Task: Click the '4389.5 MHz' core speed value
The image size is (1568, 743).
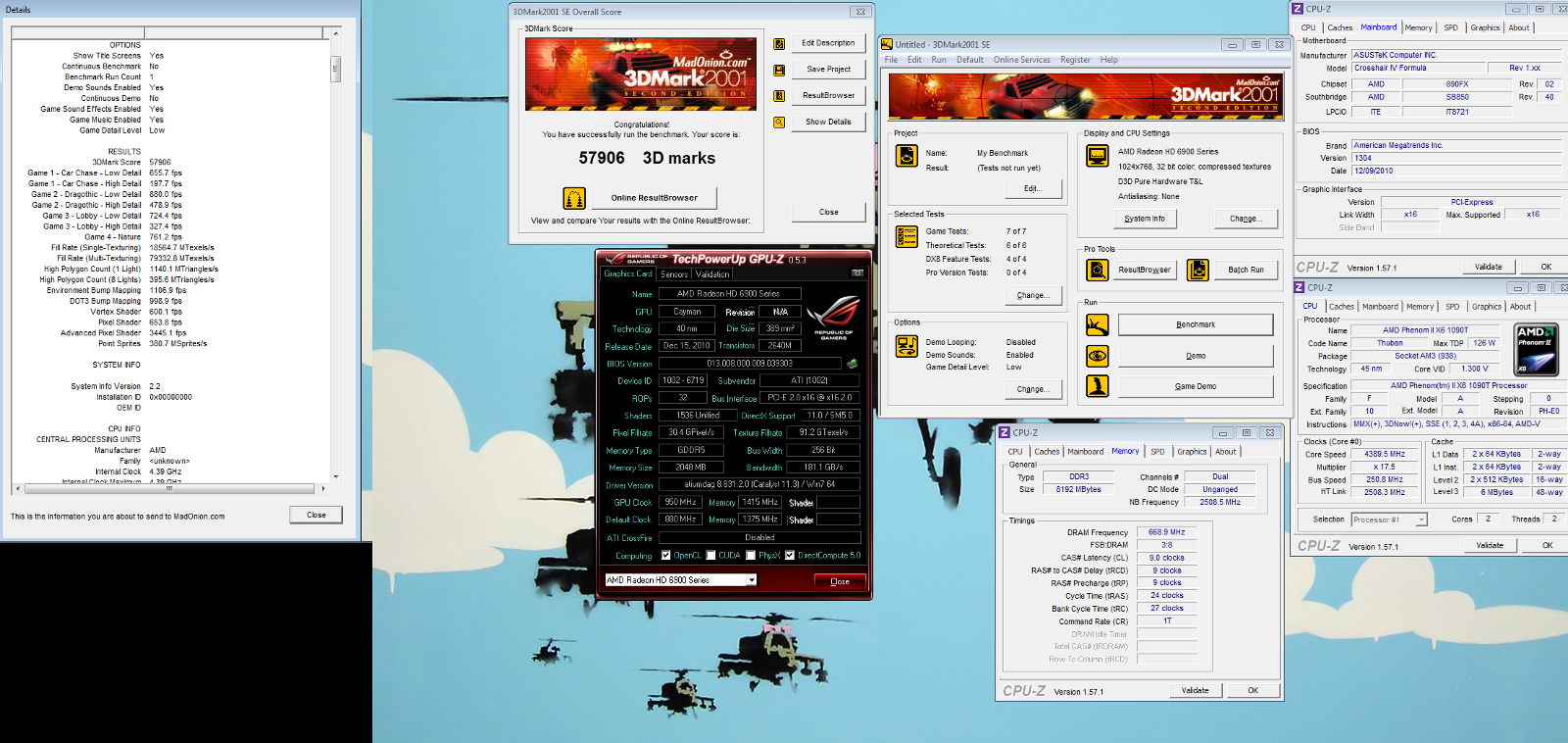Action: click(1384, 454)
